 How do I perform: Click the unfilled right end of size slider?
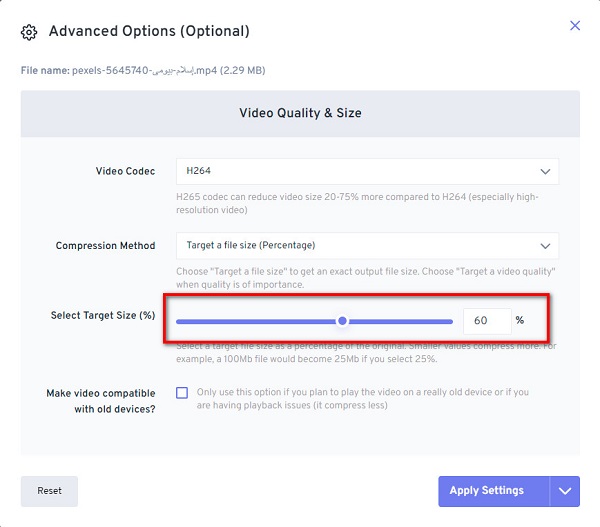point(400,321)
